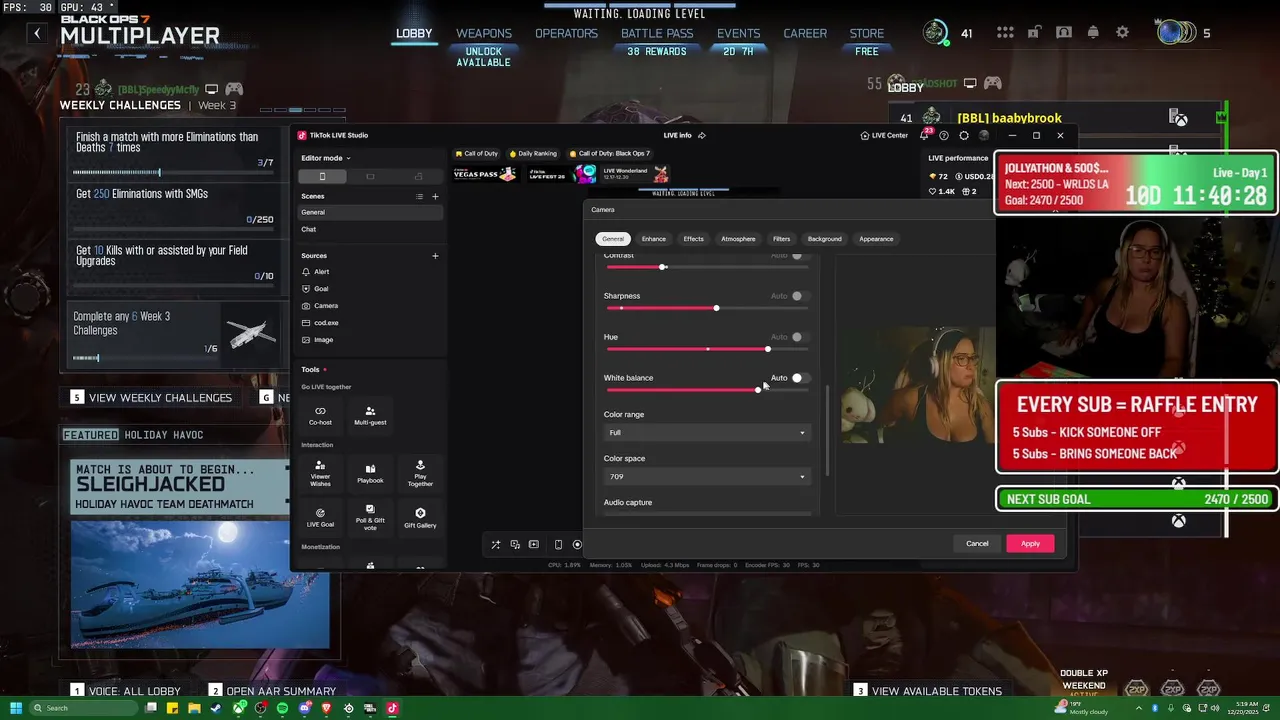Click Apply in Camera dialog
This screenshot has height=720, width=1280.
pos(1030,544)
